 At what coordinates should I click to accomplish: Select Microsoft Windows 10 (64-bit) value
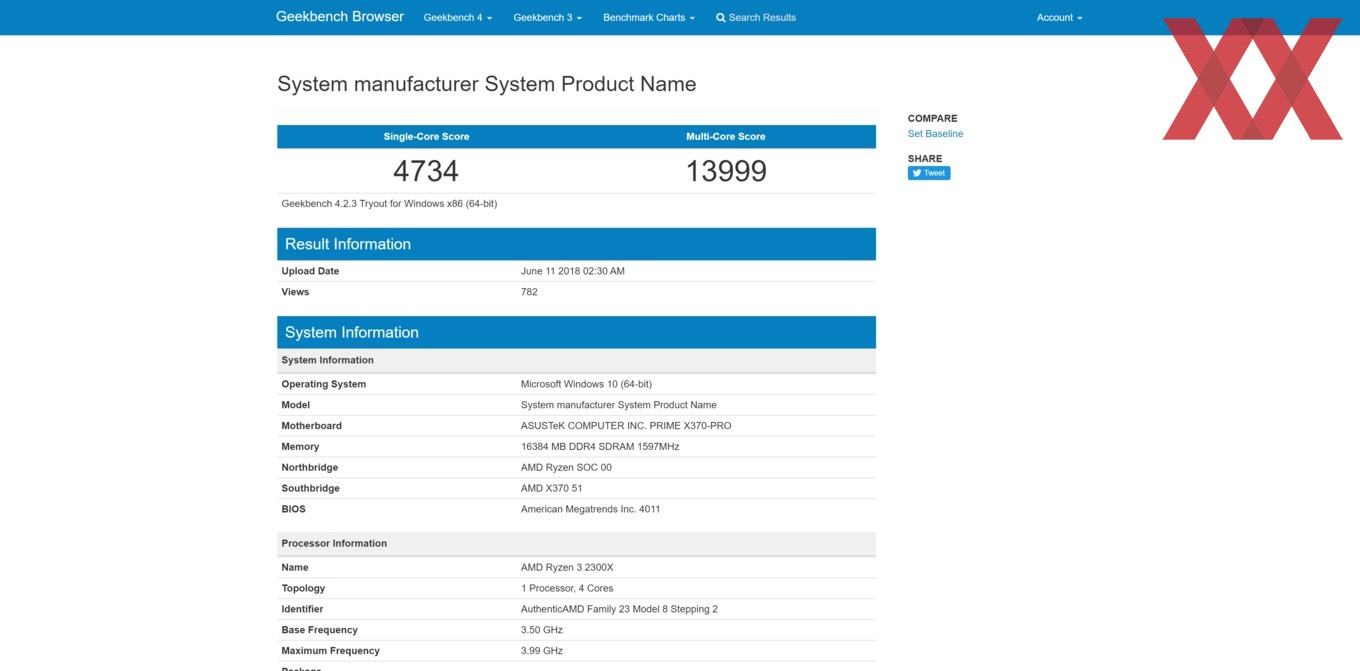[586, 384]
